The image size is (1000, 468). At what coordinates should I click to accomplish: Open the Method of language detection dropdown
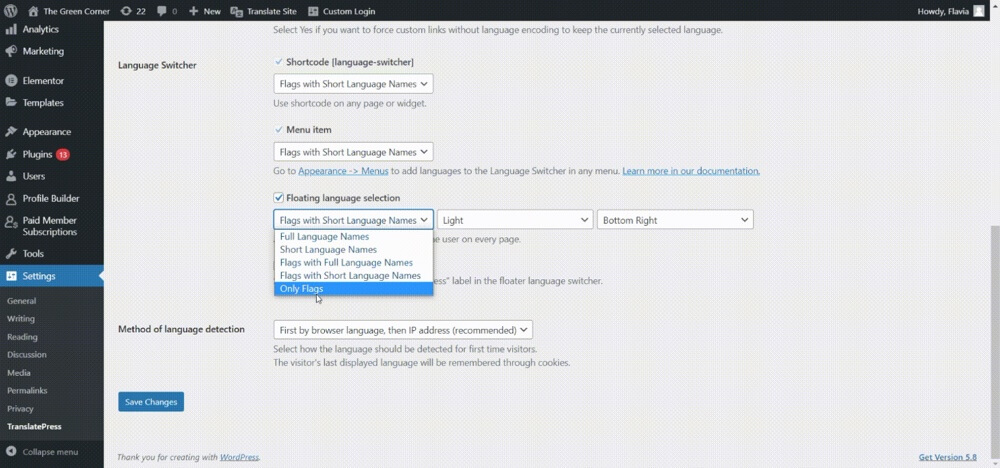(x=402, y=330)
